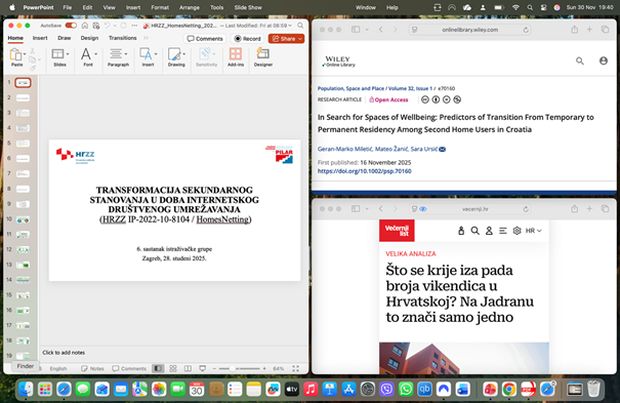Click Wiley search magnifier icon
This screenshot has height=403, width=620.
pos(580,61)
